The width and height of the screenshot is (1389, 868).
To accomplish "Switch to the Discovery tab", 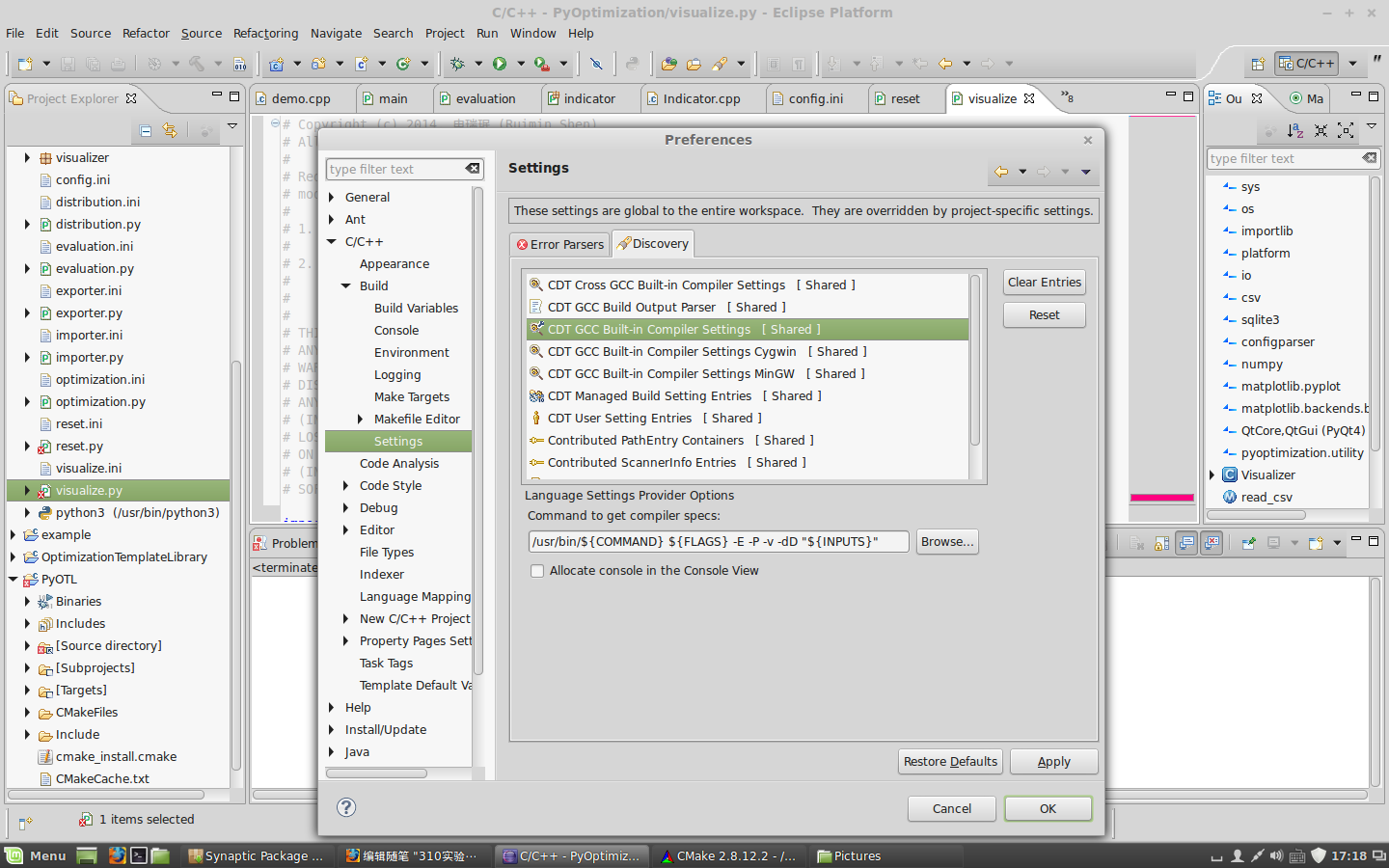I will (x=653, y=243).
